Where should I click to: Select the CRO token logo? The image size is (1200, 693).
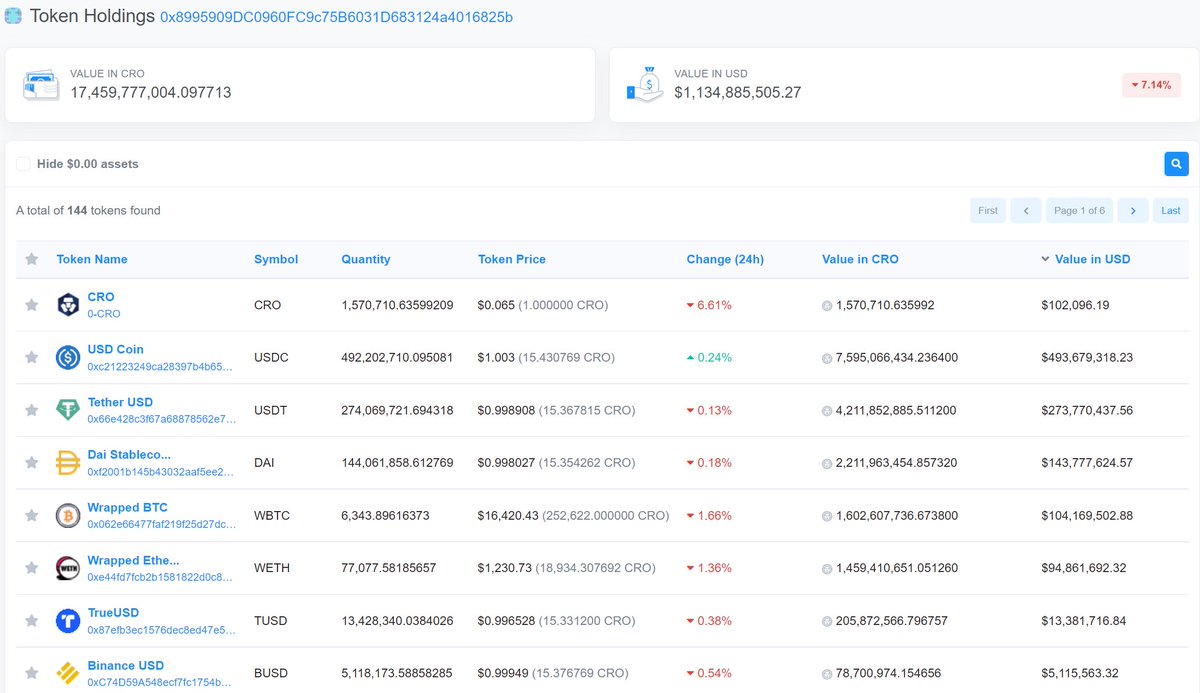coord(67,303)
